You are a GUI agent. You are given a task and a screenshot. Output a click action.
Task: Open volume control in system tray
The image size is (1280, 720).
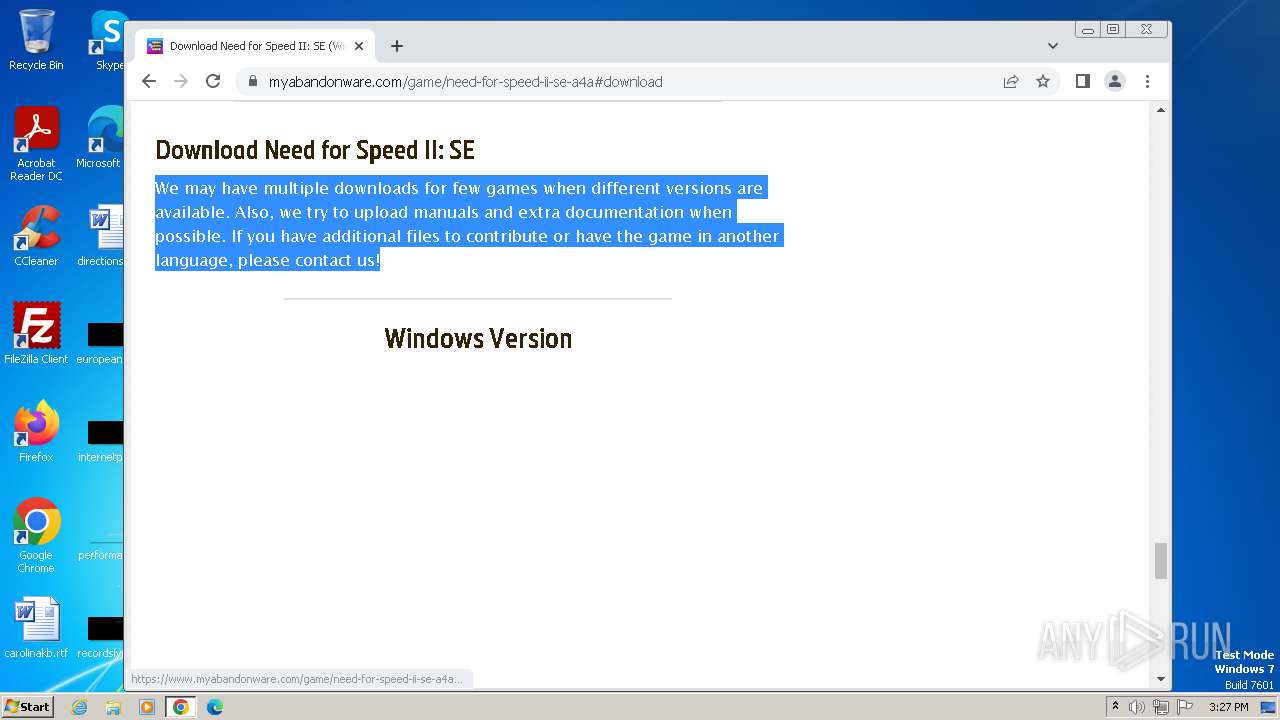[1137, 707]
